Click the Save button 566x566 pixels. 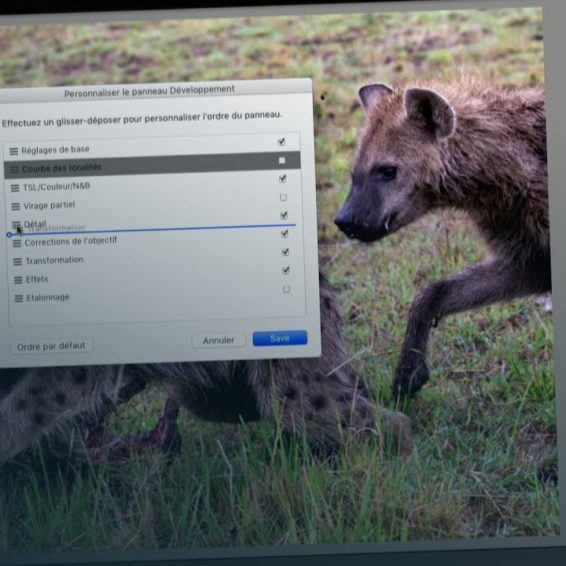point(280,338)
